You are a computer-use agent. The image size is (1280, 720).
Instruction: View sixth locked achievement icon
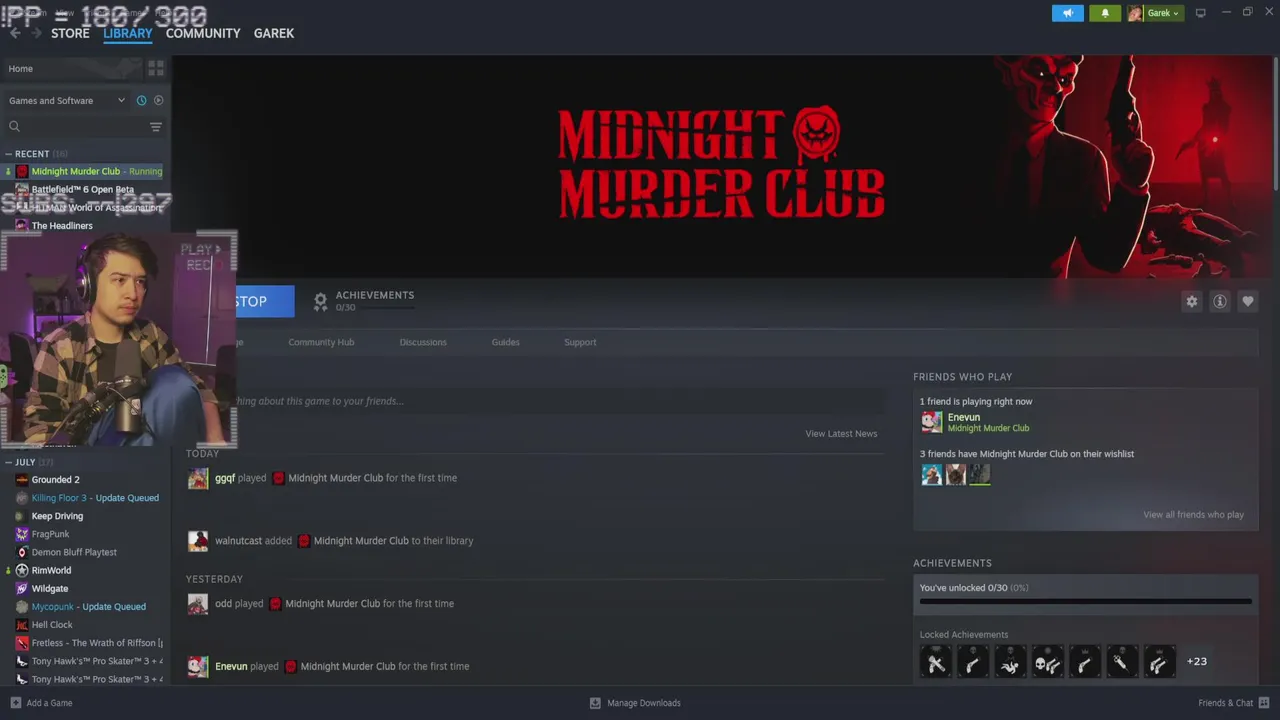(1122, 661)
